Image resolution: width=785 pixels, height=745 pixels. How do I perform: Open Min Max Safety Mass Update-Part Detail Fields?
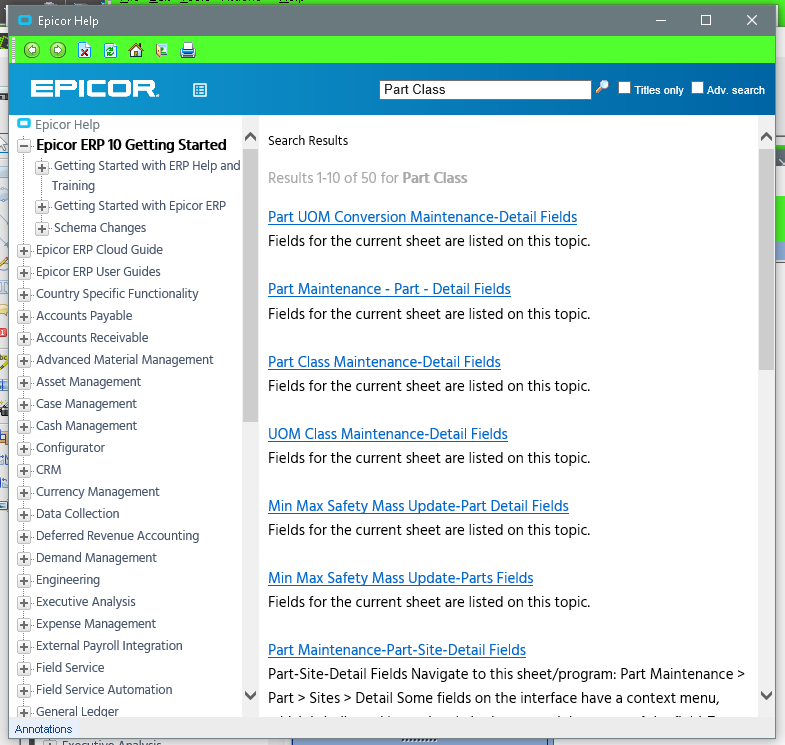click(x=419, y=506)
